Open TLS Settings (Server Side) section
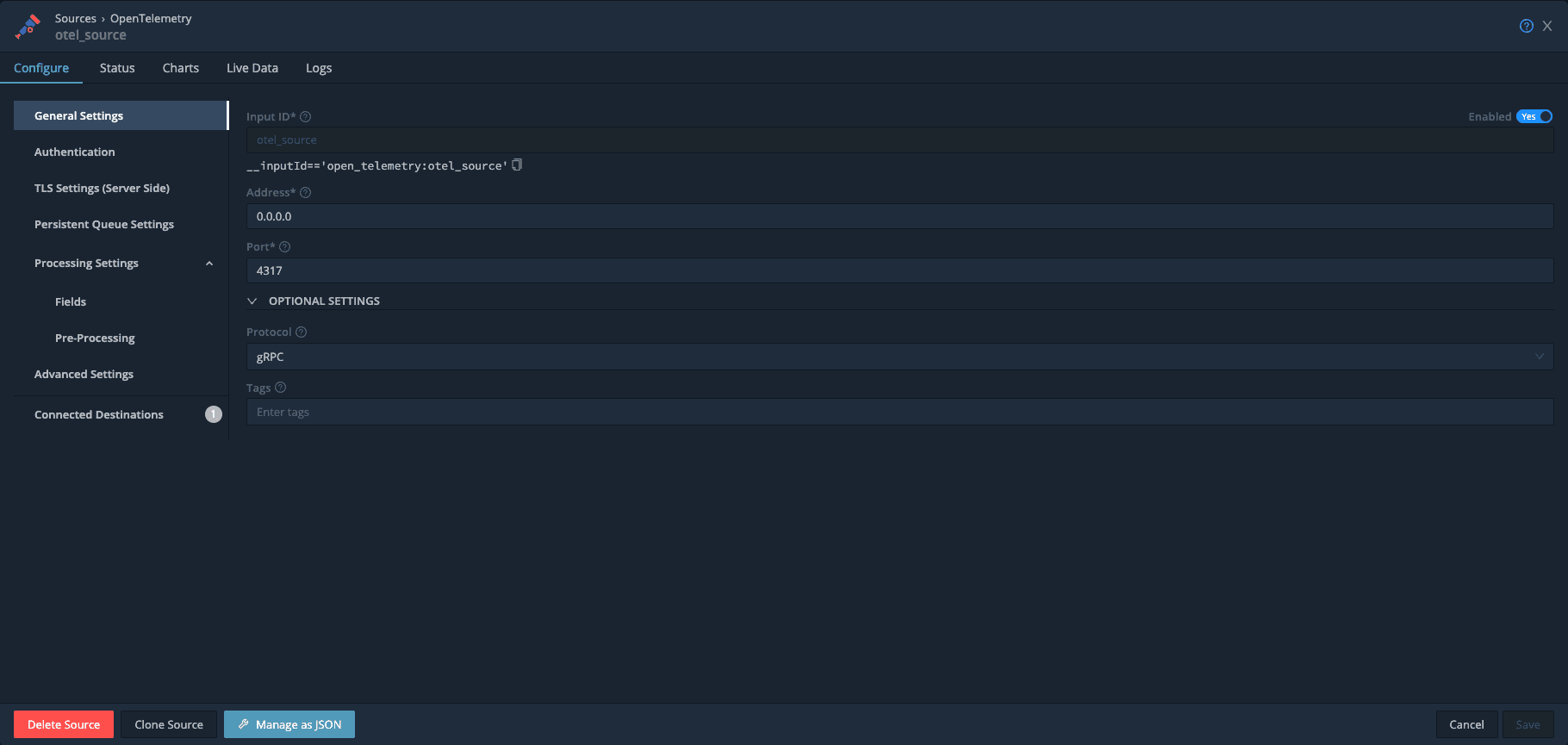Viewport: 1568px width, 745px height. [102, 188]
